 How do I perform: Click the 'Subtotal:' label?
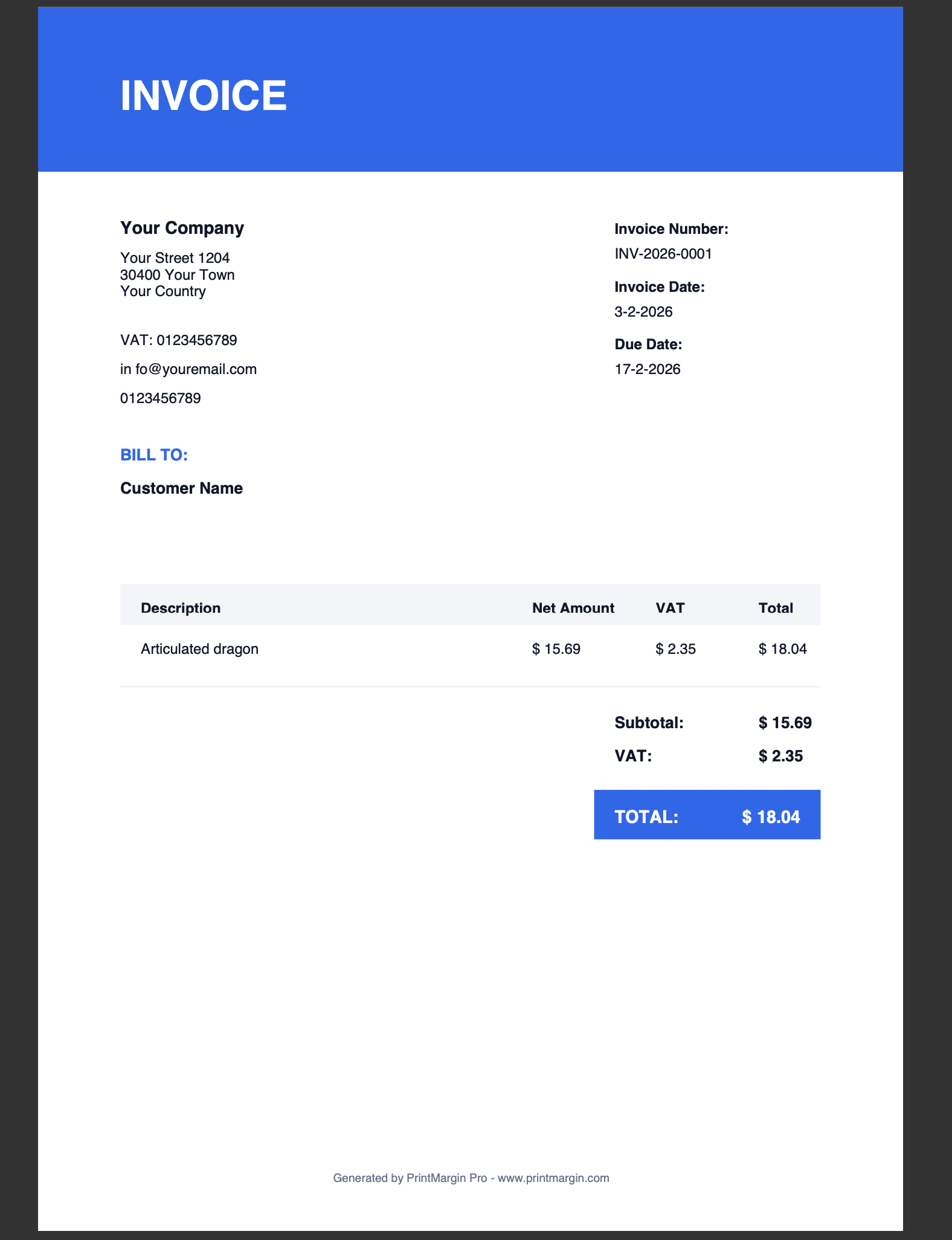649,723
